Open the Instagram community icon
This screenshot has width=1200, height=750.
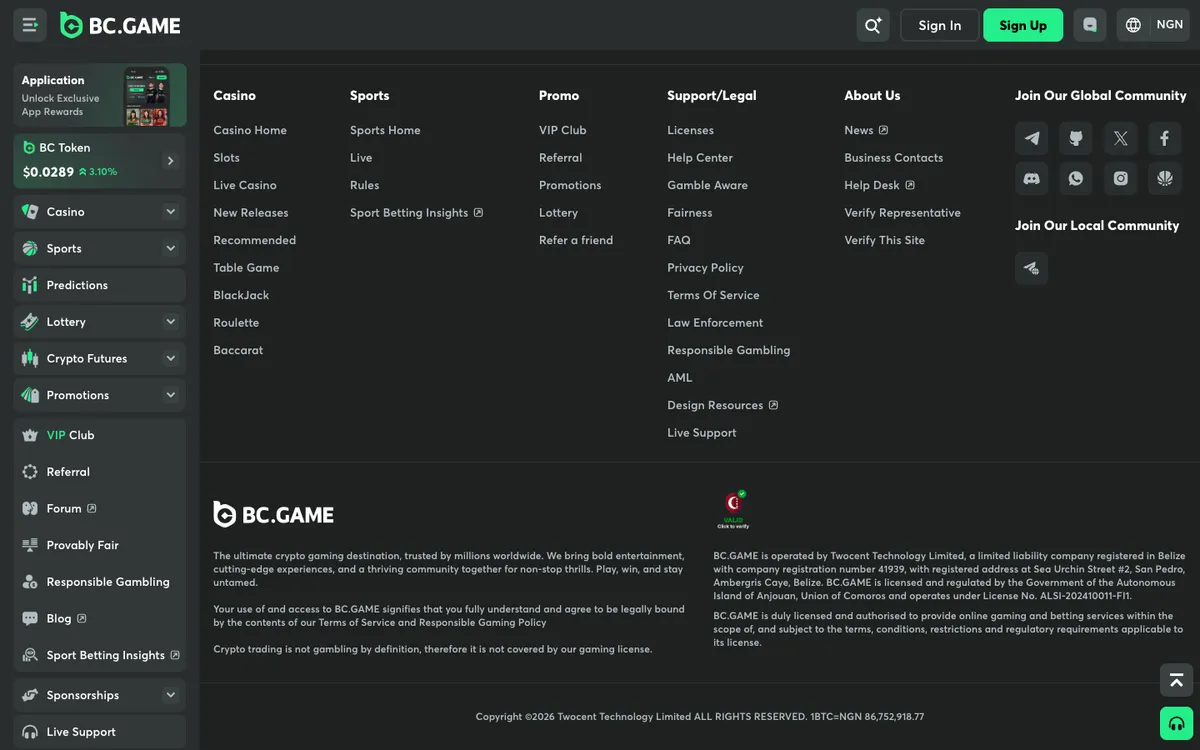pyautogui.click(x=1120, y=178)
